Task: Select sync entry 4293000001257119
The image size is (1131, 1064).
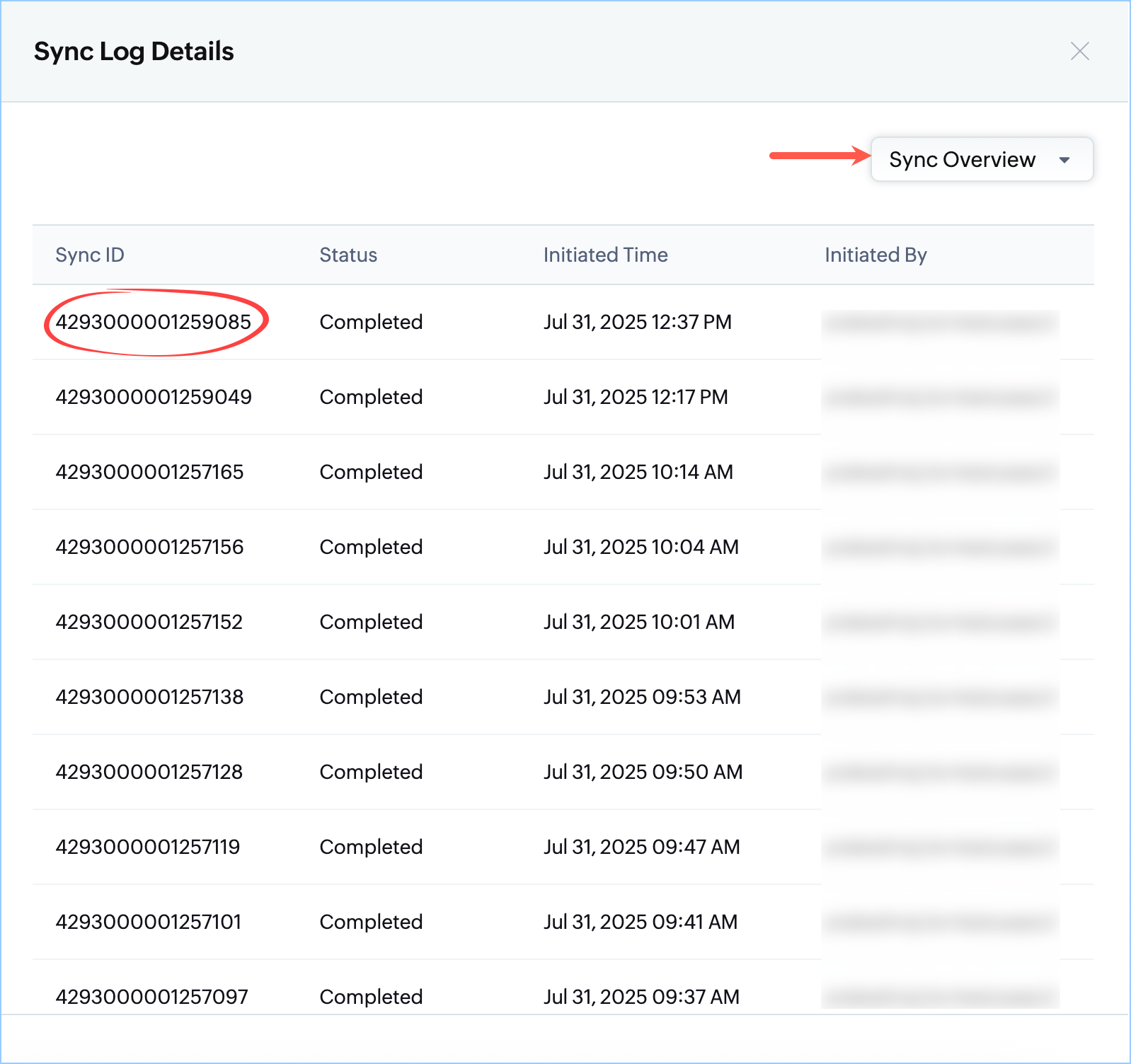Action: [148, 847]
